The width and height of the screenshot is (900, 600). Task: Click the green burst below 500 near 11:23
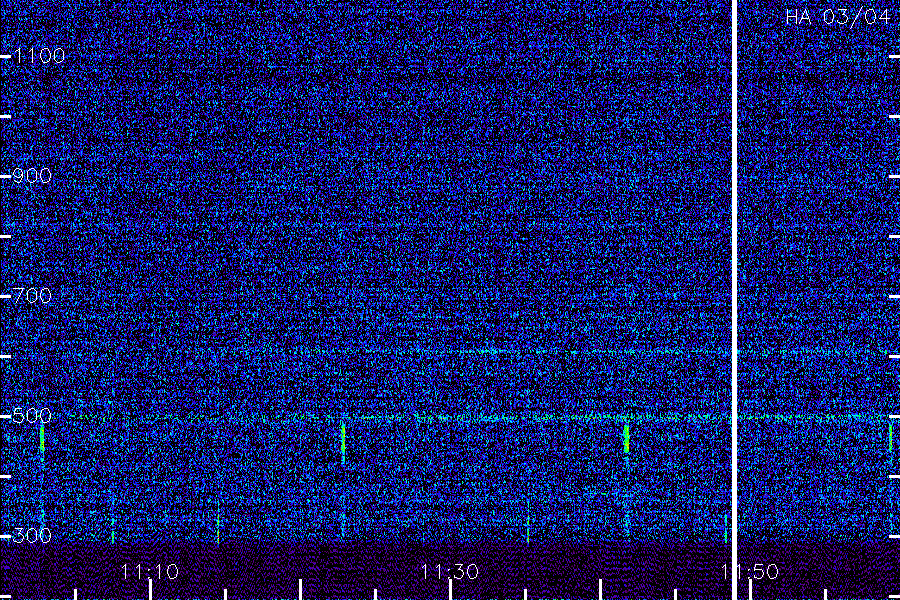tap(343, 440)
